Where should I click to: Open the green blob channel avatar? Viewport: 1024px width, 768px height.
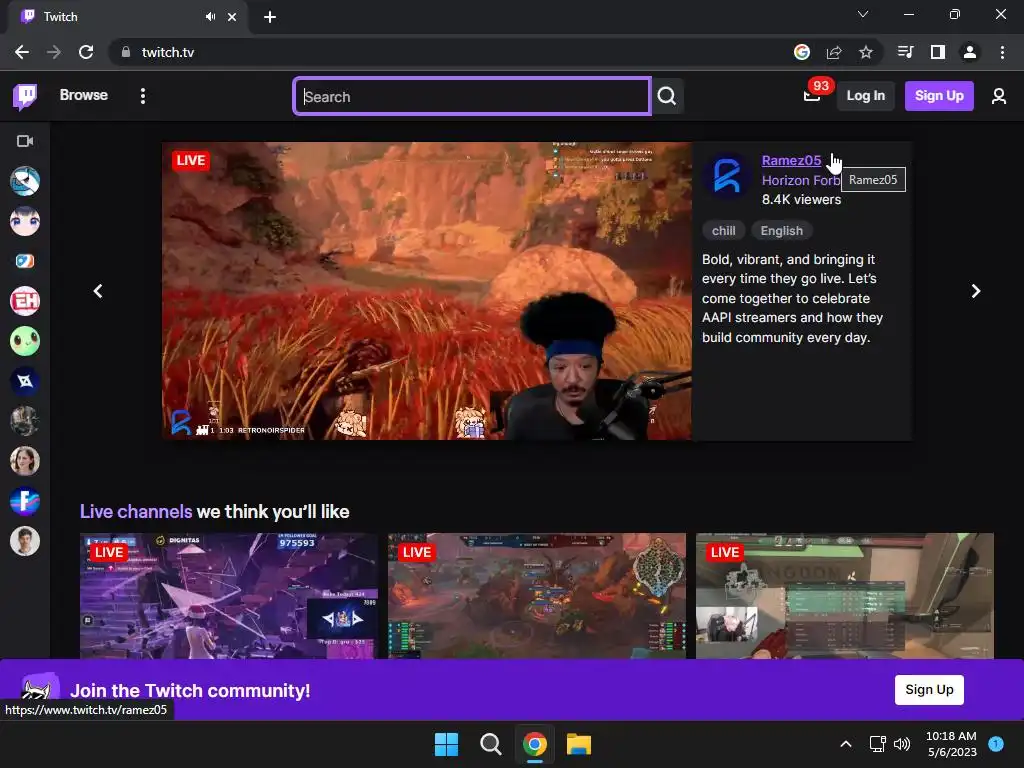25,341
